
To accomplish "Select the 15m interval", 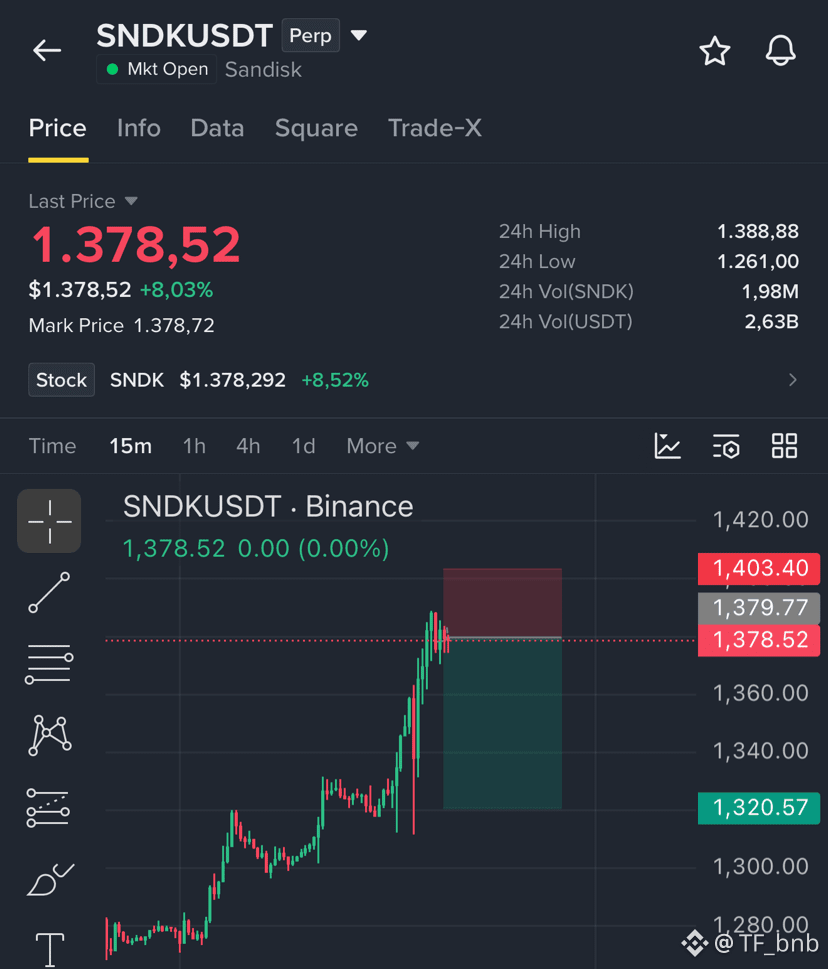I will pos(130,446).
